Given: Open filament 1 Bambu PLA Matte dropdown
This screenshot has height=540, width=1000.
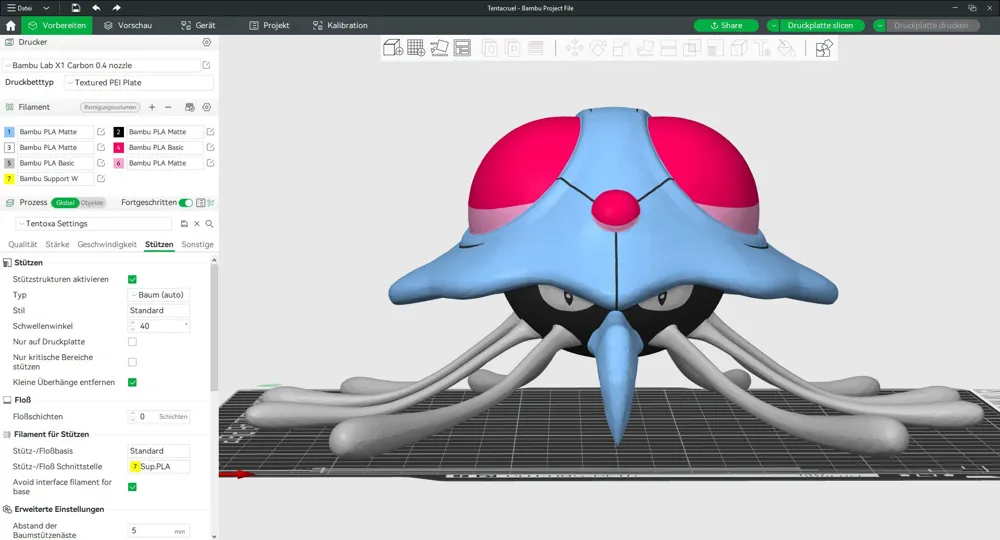Looking at the screenshot, I should [55, 131].
